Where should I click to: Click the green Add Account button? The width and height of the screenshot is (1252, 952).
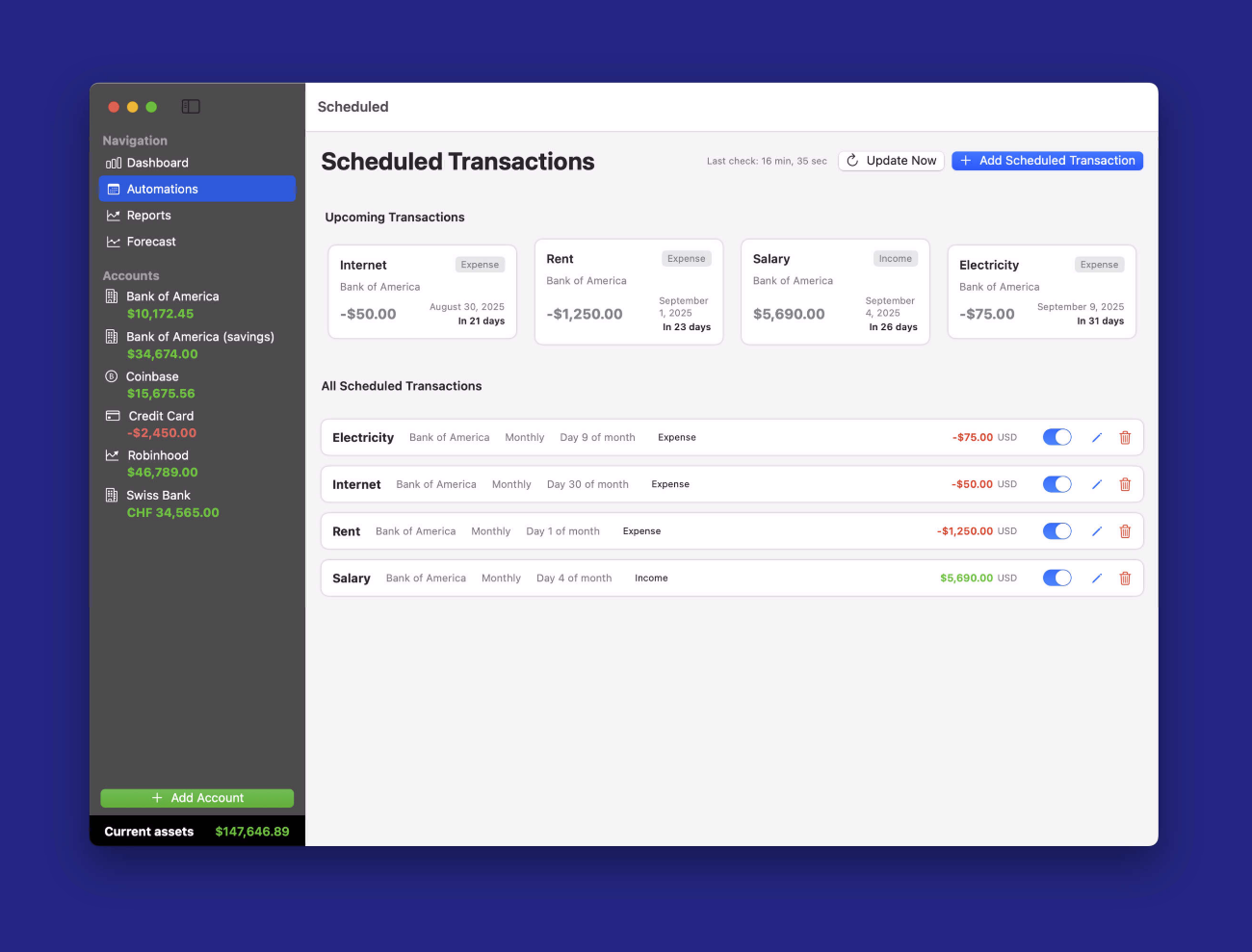coord(196,798)
